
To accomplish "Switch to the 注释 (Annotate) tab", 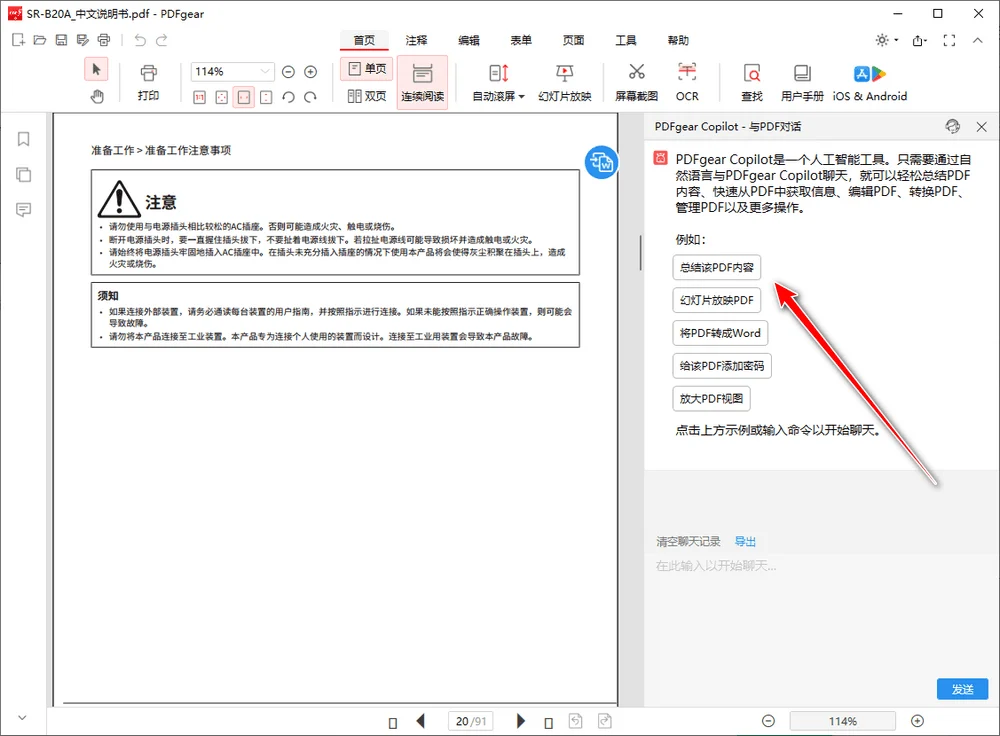I will [416, 40].
